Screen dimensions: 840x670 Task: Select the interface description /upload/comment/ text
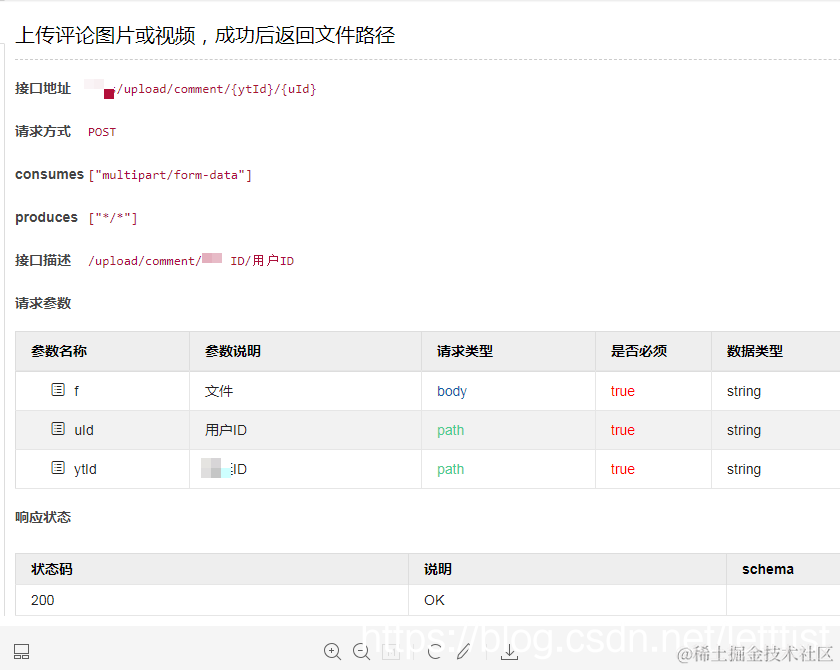[145, 261]
